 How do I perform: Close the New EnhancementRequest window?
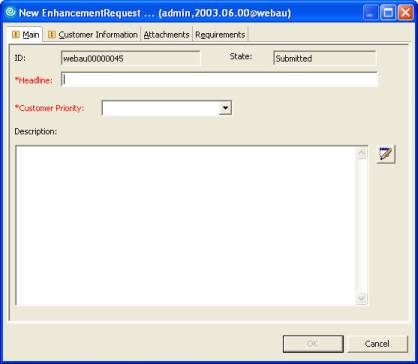[406, 13]
